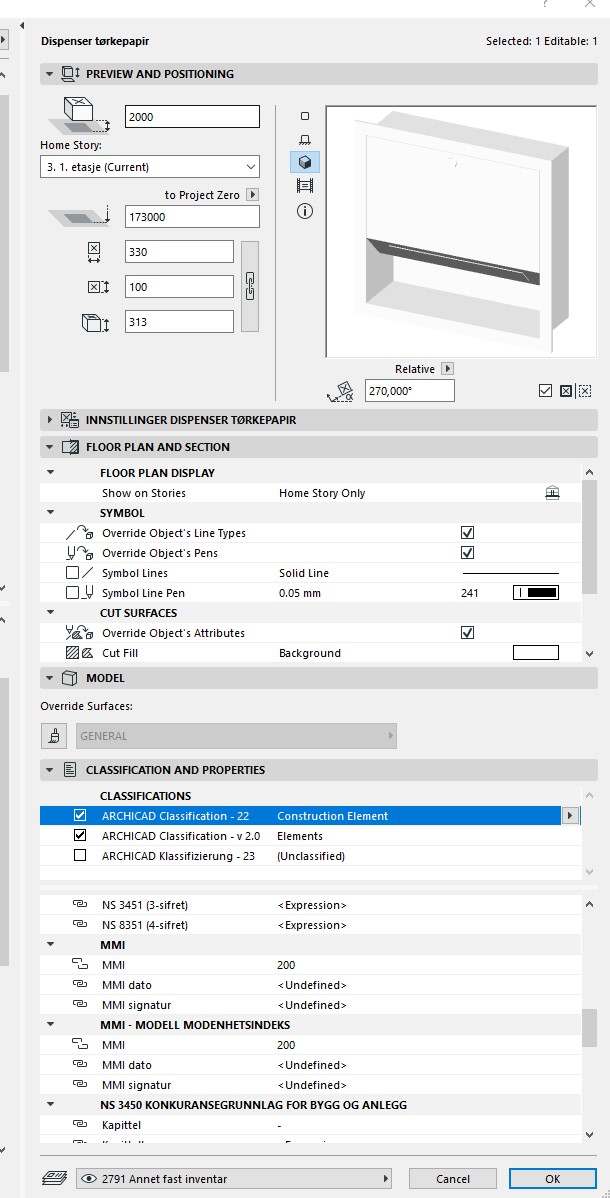Check ARCHICAD Klassifizierung - 23 checkbox
Screen dimensions: 610x1198
[80, 856]
